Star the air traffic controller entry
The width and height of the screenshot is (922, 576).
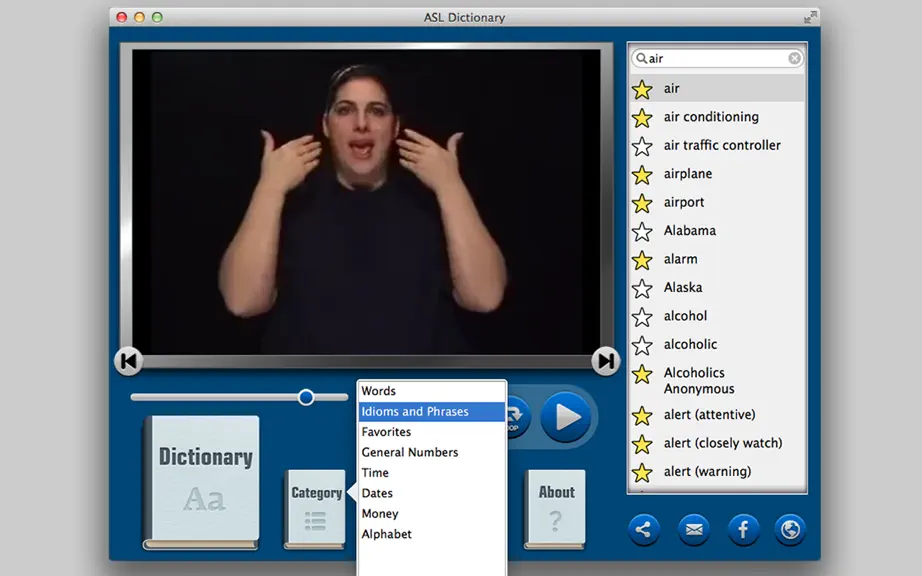coord(642,146)
